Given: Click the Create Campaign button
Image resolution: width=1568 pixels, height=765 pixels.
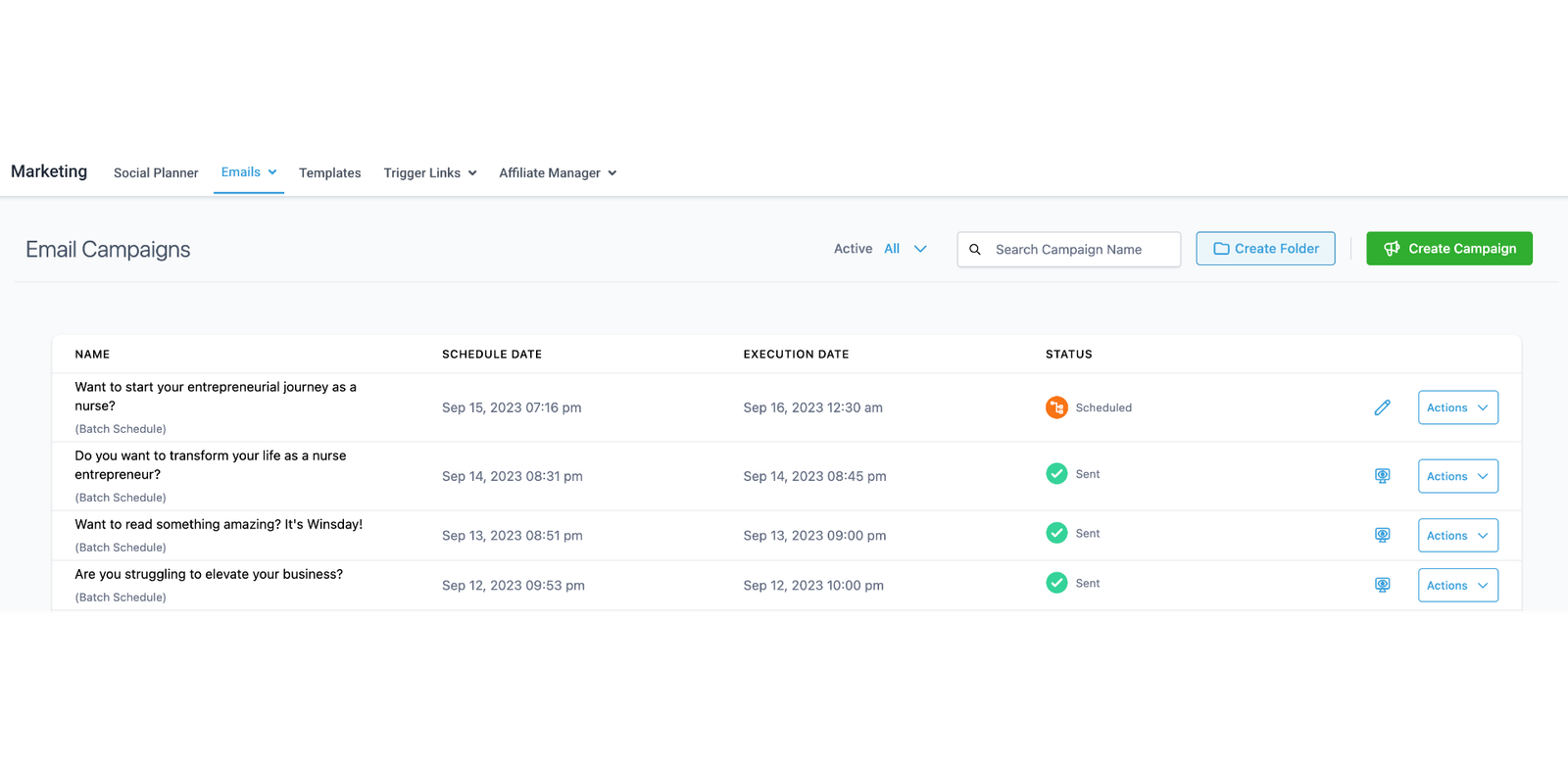Looking at the screenshot, I should [1448, 249].
